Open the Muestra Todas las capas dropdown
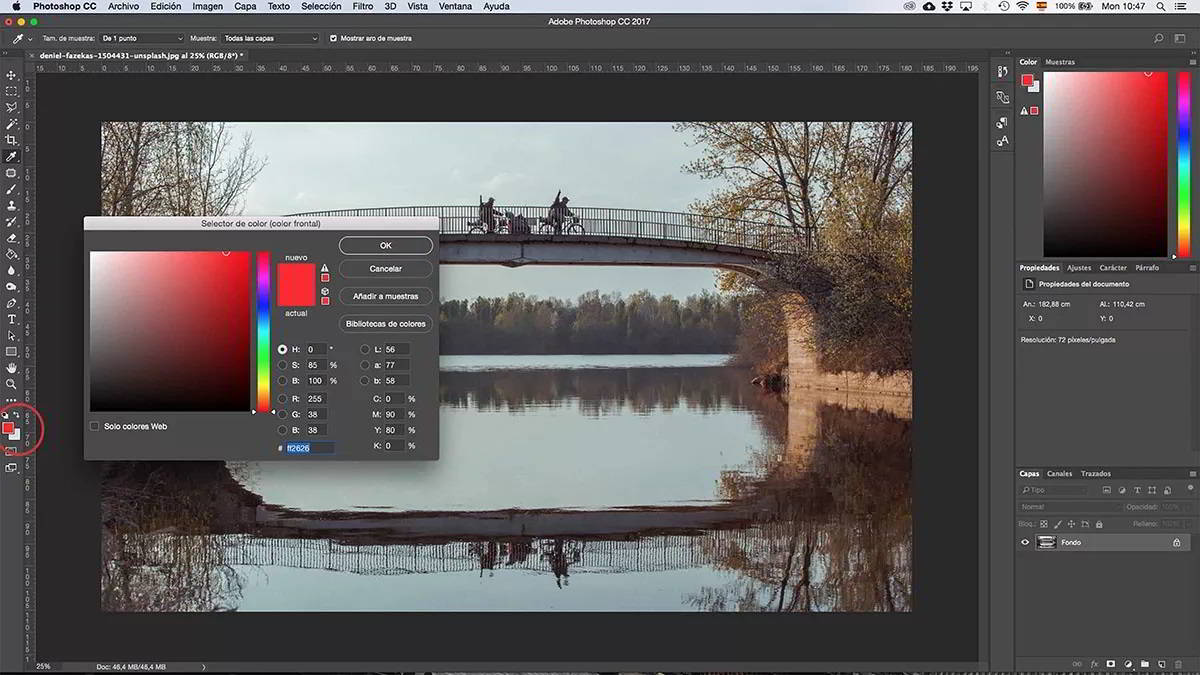Image resolution: width=1200 pixels, height=675 pixels. (x=270, y=38)
